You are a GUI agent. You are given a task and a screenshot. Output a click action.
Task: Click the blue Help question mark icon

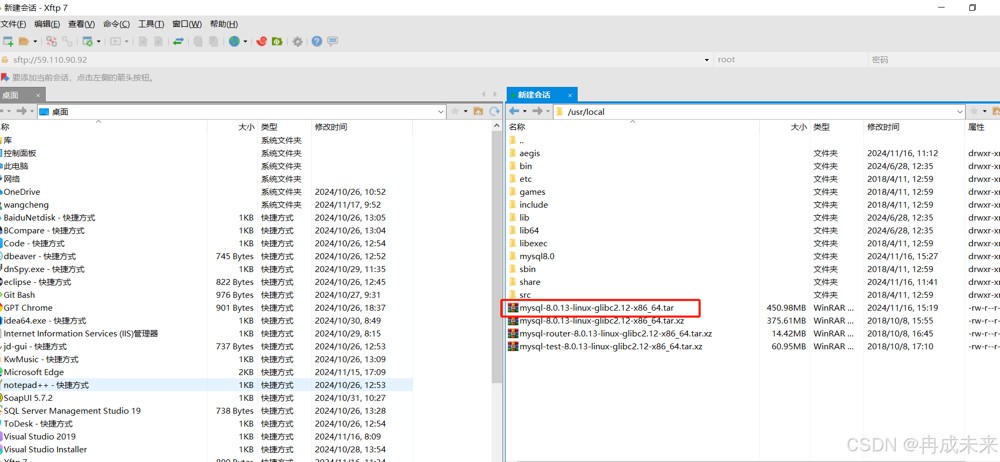click(317, 41)
